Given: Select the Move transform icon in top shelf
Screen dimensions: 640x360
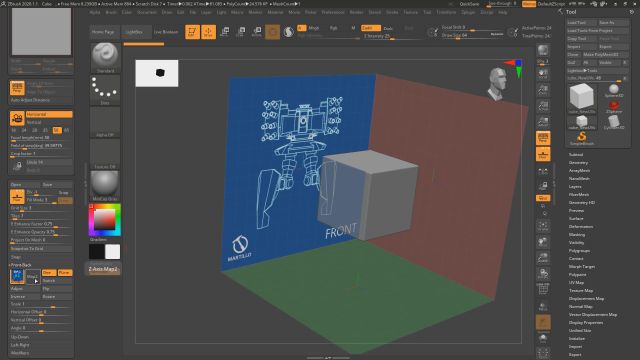Looking at the screenshot, I should pyautogui.click(x=224, y=32).
